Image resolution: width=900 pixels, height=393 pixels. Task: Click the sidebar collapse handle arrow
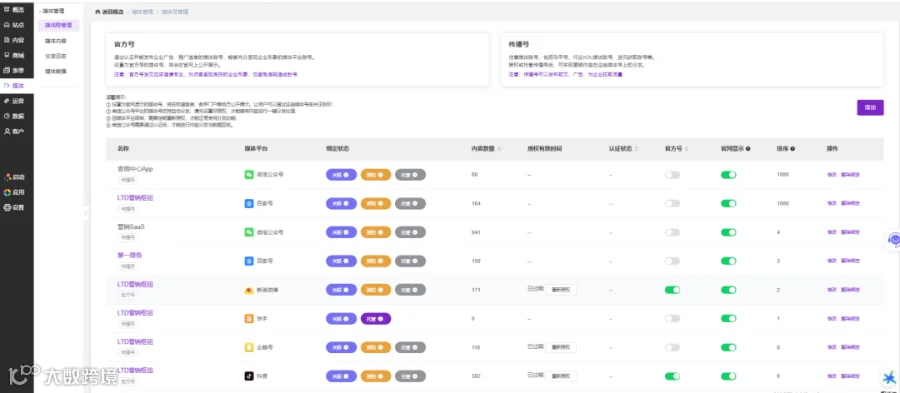coord(86,213)
